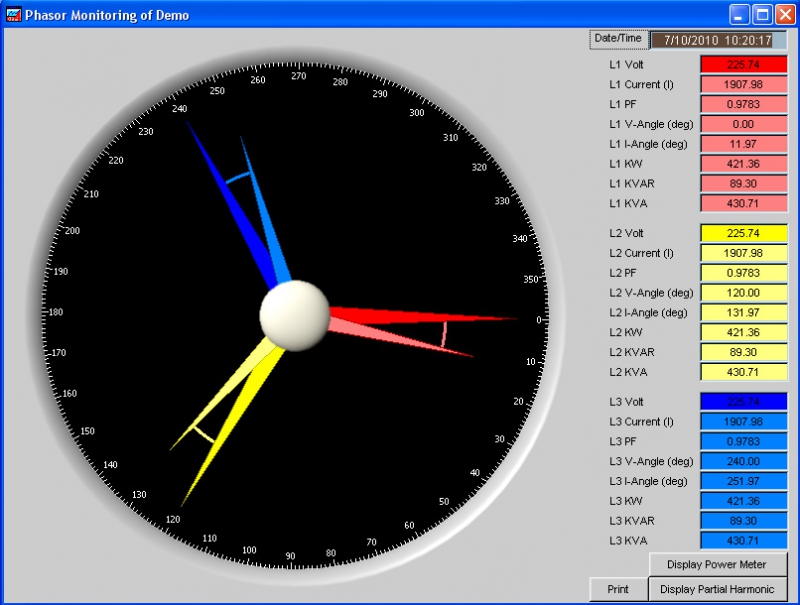Select the L2 V-Angle value 120.00

(743, 293)
